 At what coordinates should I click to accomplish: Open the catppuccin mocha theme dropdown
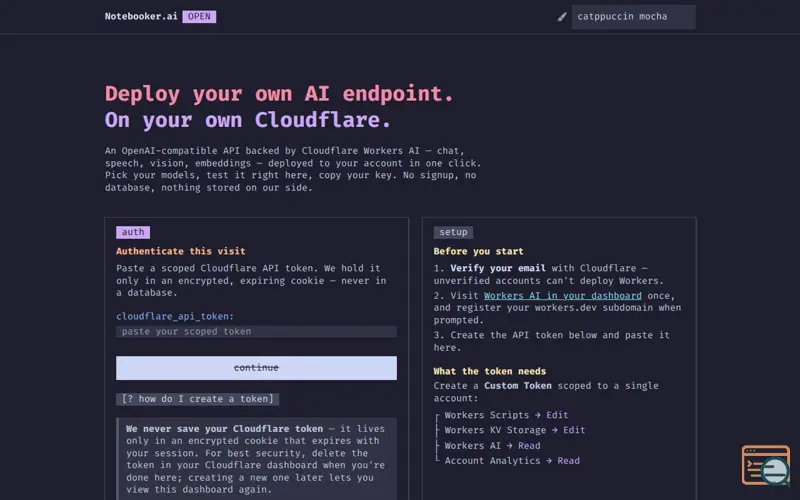(633, 17)
